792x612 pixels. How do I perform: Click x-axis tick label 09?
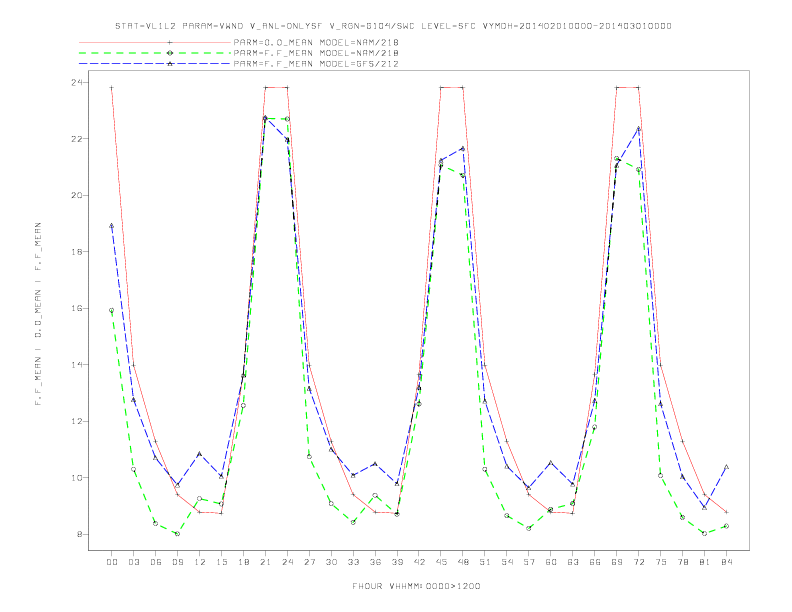[177, 562]
